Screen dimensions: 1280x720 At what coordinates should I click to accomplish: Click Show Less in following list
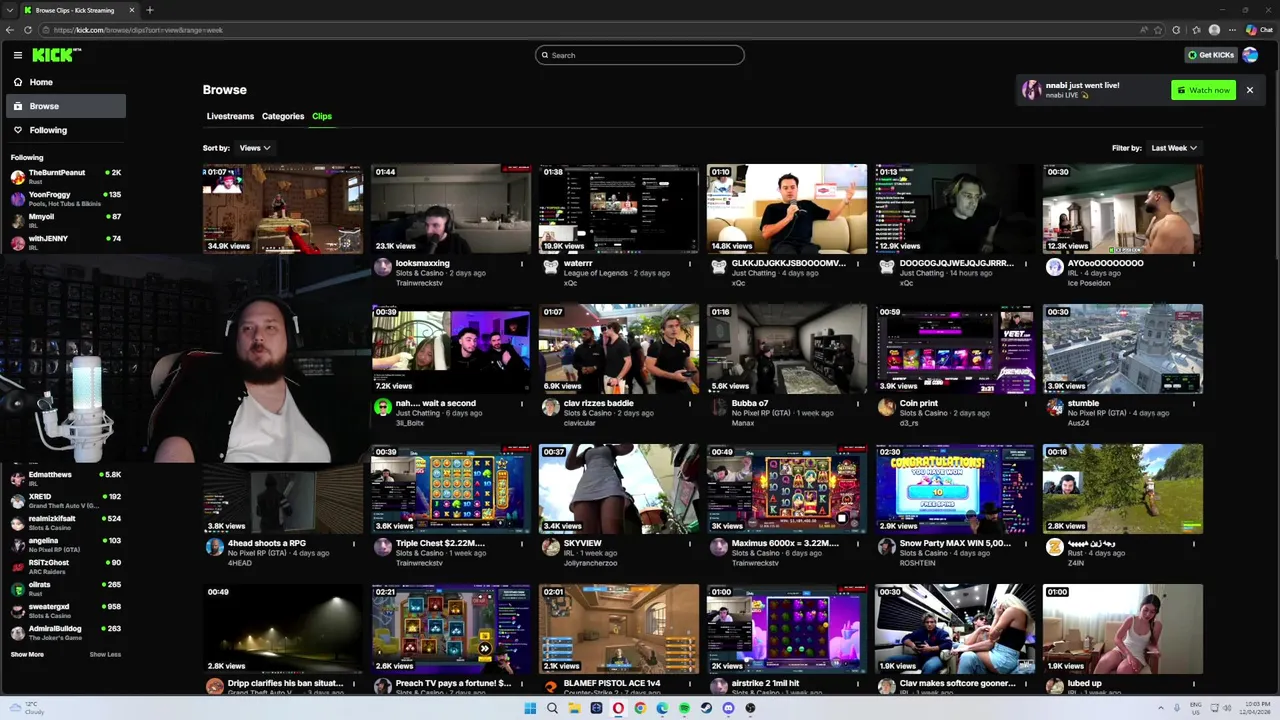coord(105,654)
